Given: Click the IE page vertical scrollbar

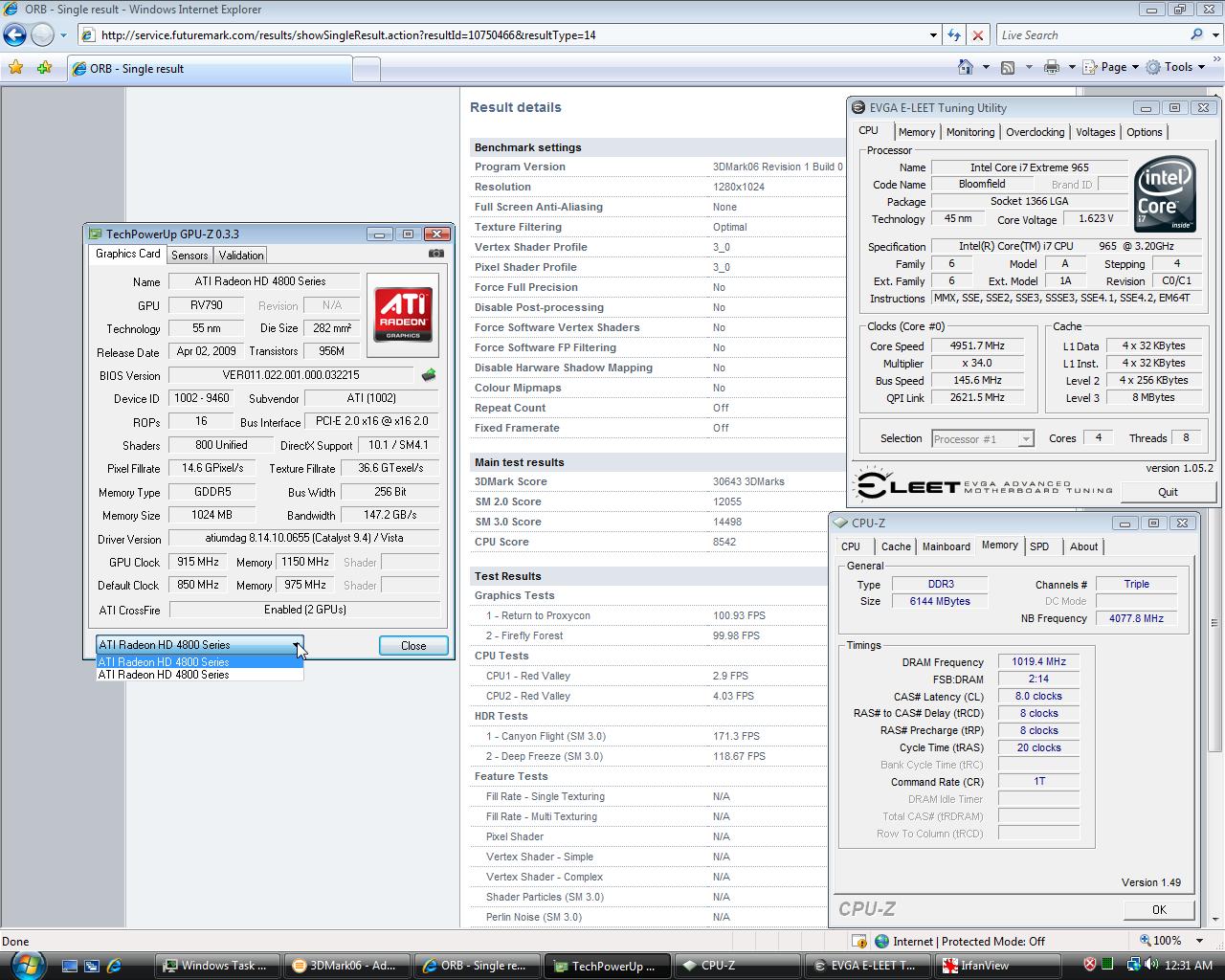Looking at the screenshot, I should point(1215,507).
